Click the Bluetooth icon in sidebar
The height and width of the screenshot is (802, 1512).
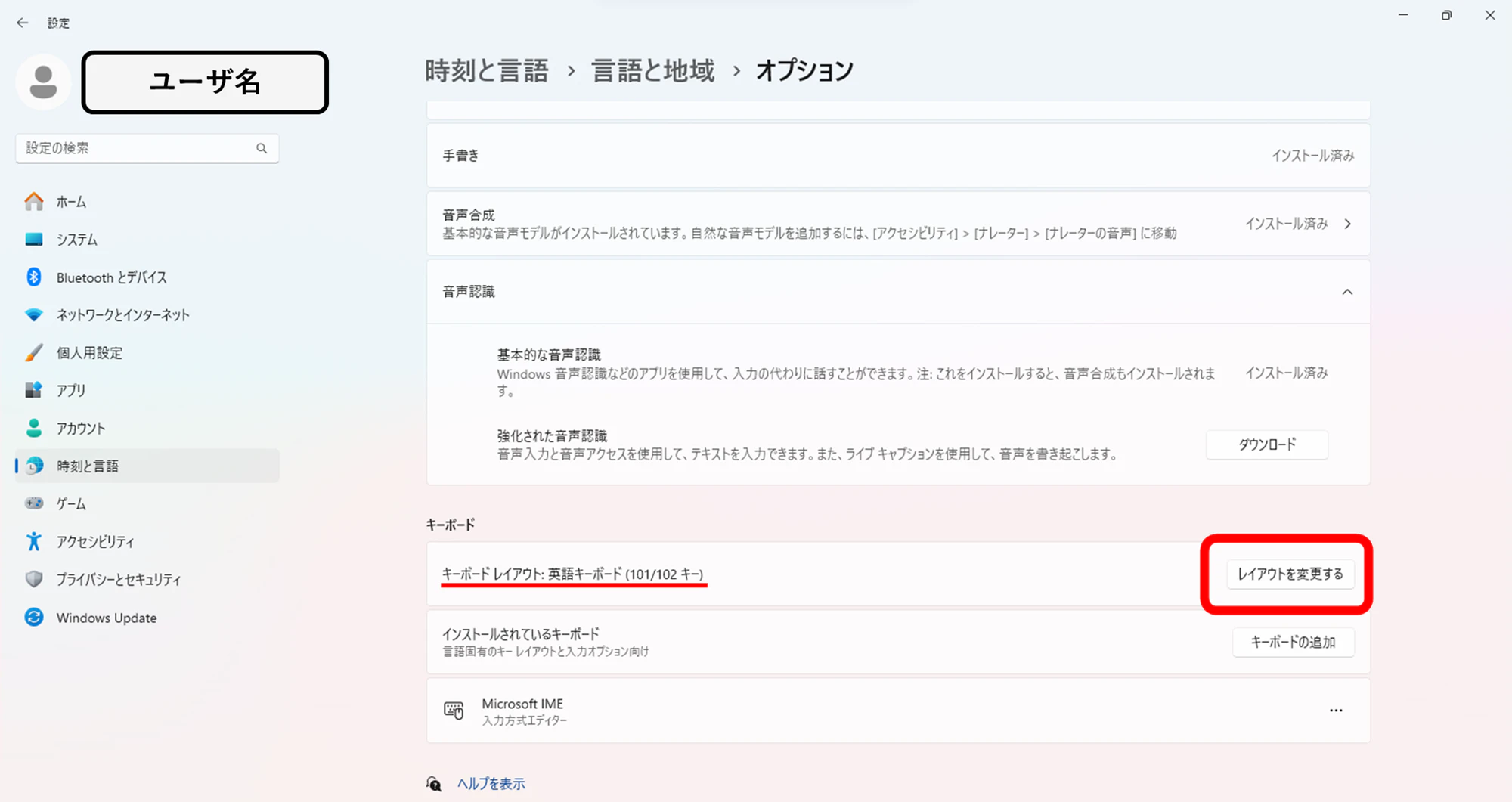point(34,277)
